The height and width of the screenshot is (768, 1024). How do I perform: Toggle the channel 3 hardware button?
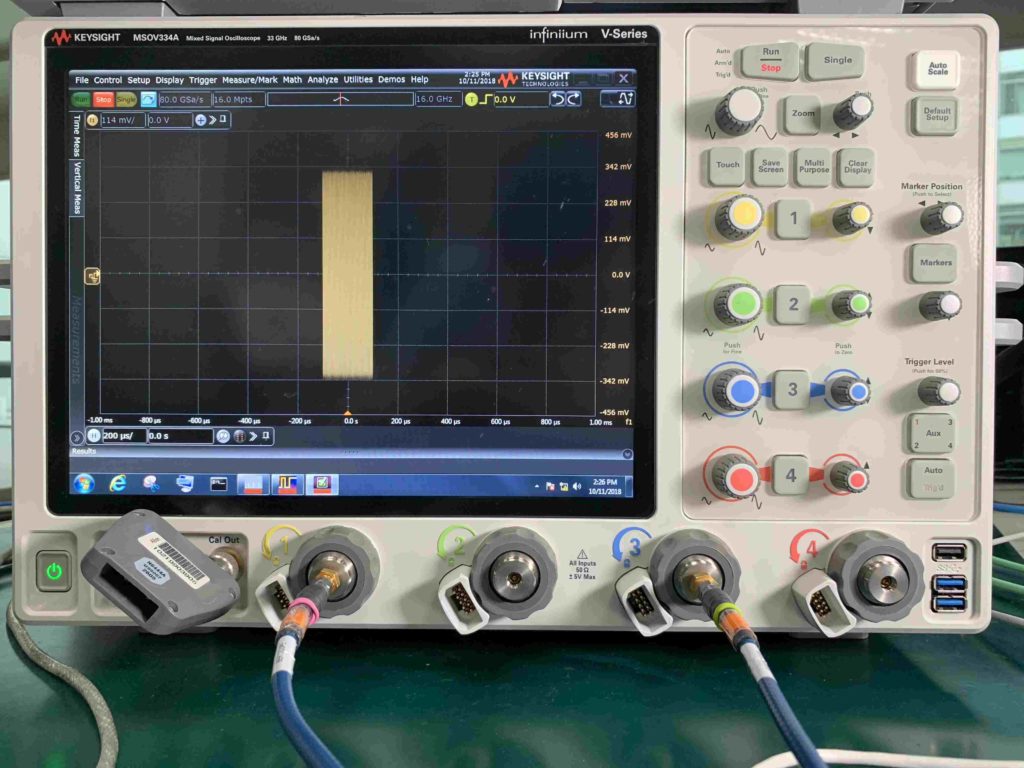793,390
